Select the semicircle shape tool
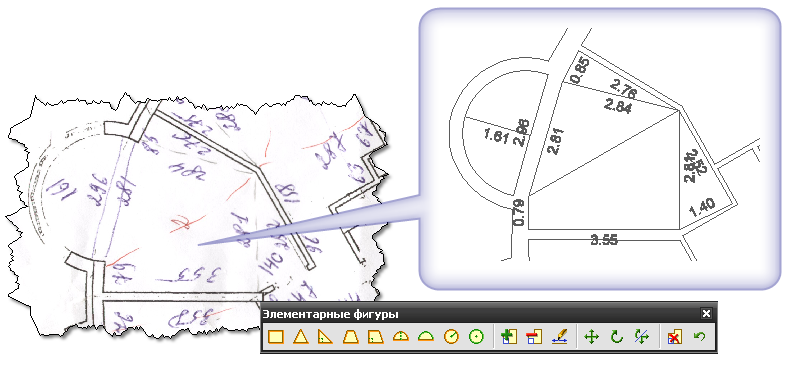The width and height of the screenshot is (795, 369). (425, 337)
